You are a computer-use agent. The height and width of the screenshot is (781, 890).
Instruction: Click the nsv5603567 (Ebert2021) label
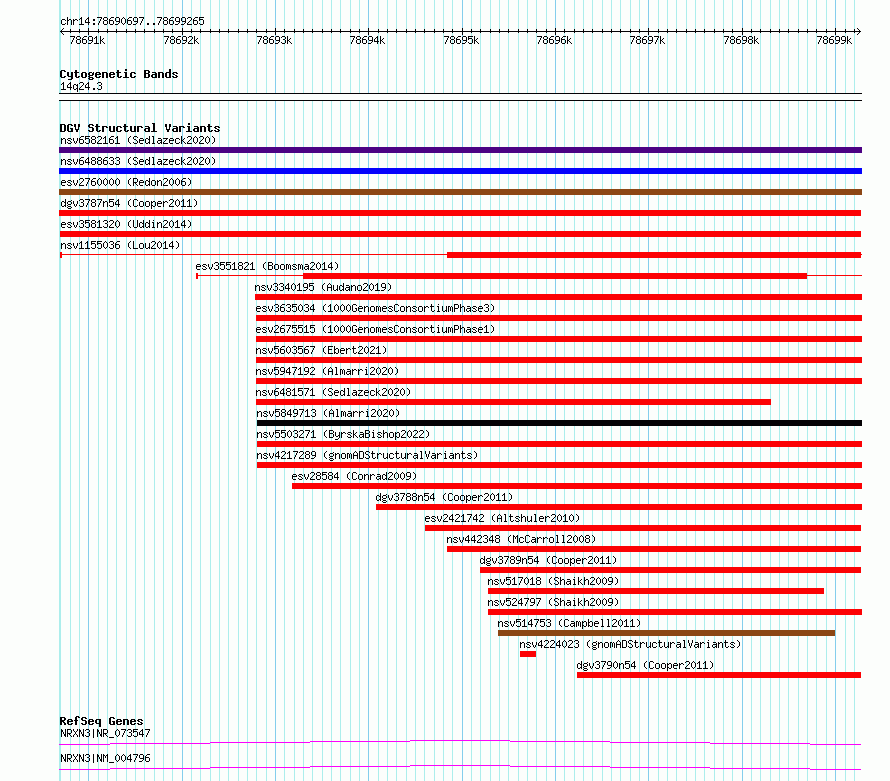coord(321,350)
